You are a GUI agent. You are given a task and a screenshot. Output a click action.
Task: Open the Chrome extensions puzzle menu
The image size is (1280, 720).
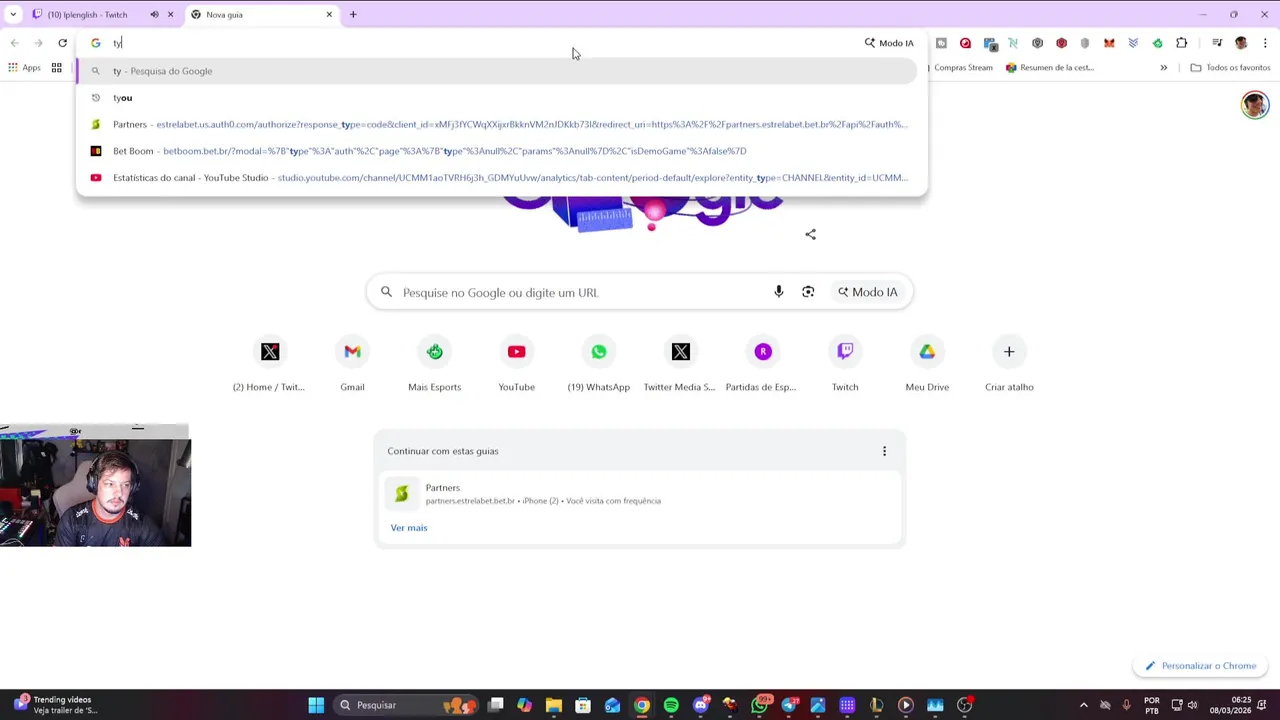tap(1182, 43)
